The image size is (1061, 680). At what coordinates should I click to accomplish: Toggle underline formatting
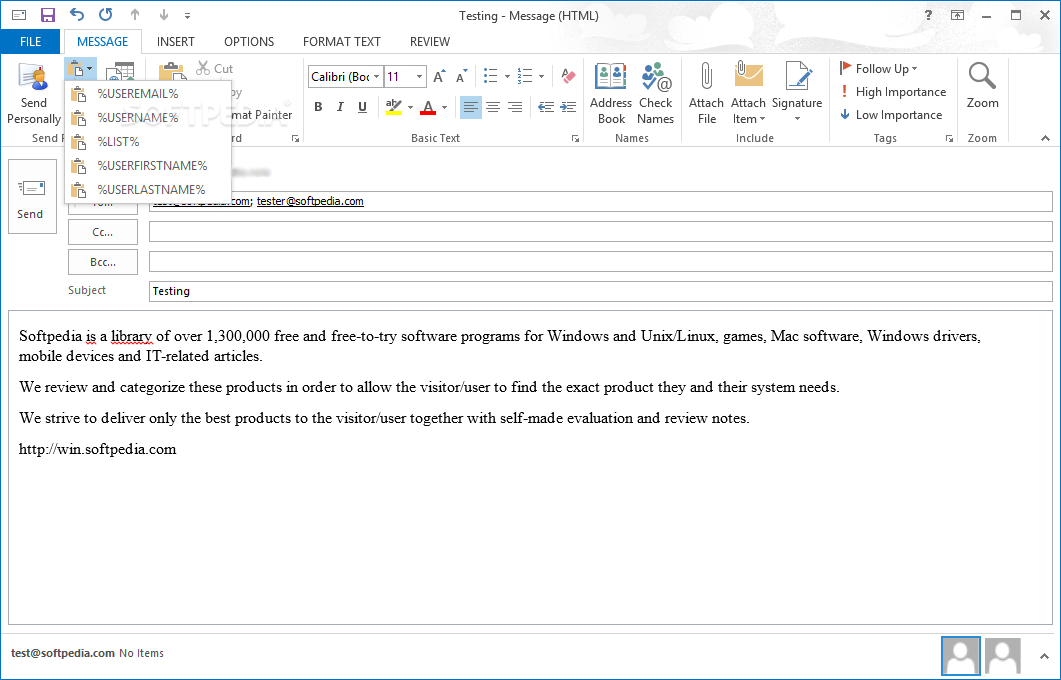pyautogui.click(x=363, y=107)
